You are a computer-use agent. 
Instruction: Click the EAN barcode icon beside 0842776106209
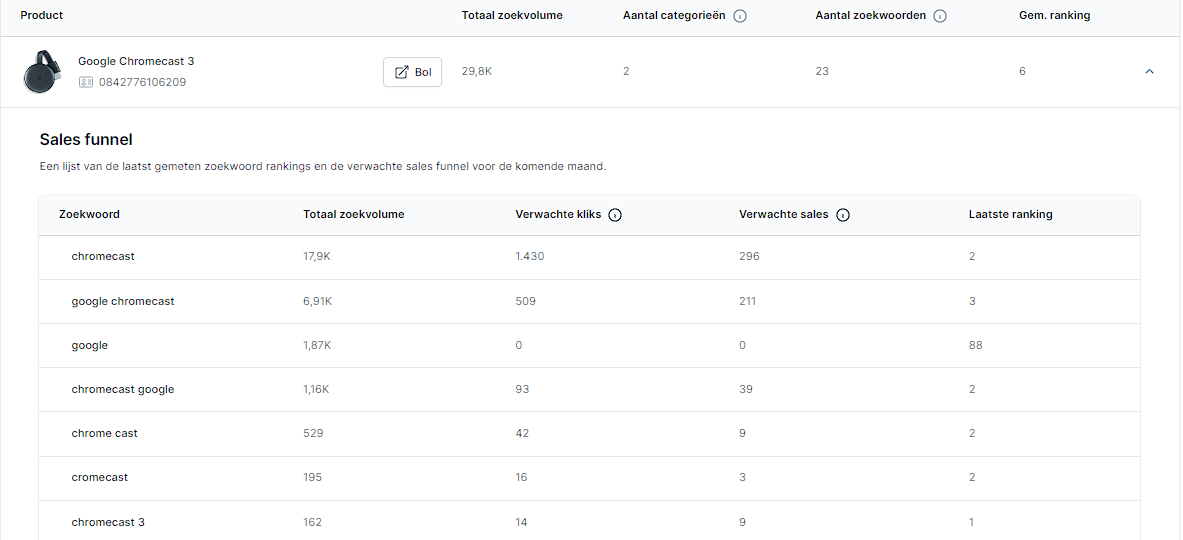tap(85, 81)
